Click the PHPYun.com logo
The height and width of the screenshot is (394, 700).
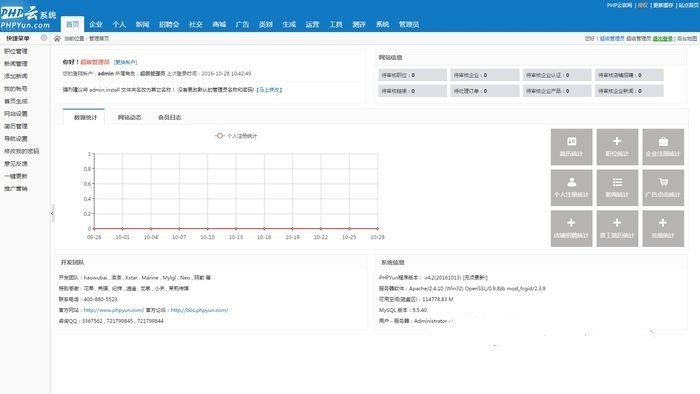[x=28, y=17]
